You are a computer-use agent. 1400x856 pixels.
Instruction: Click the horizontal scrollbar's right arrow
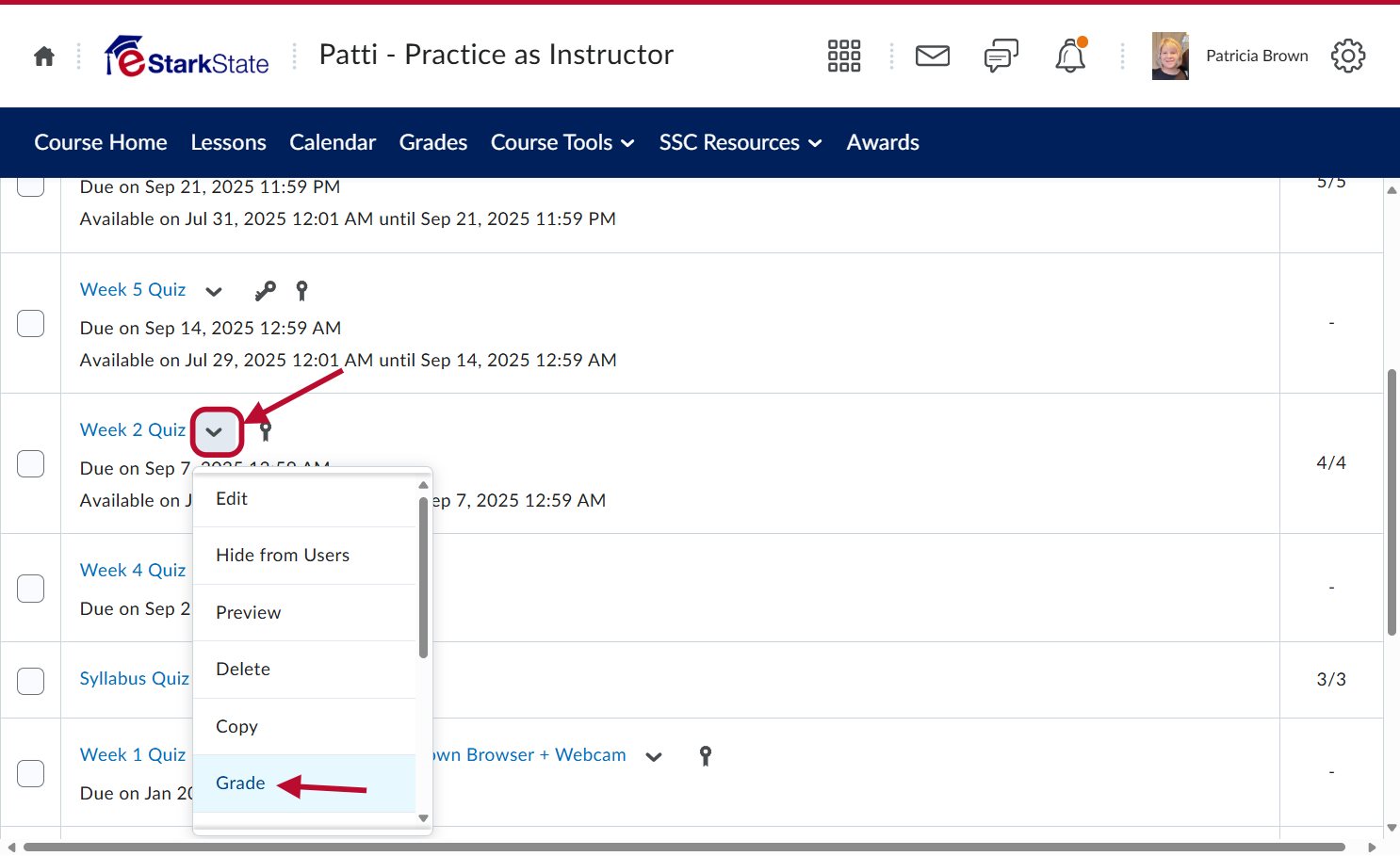(1372, 848)
